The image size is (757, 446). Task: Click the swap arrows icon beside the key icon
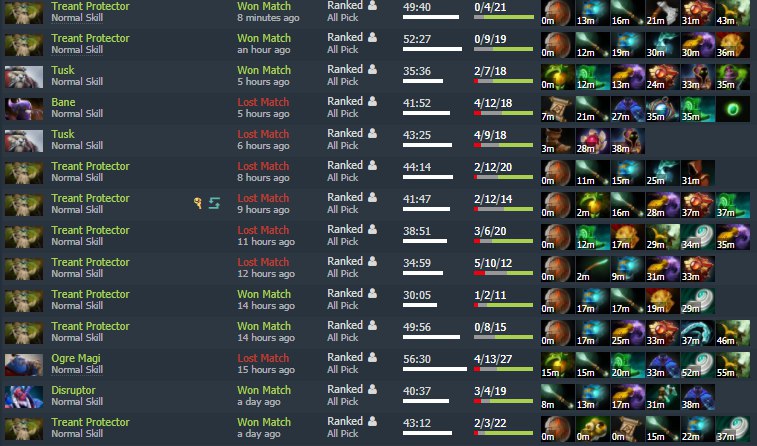tap(214, 203)
